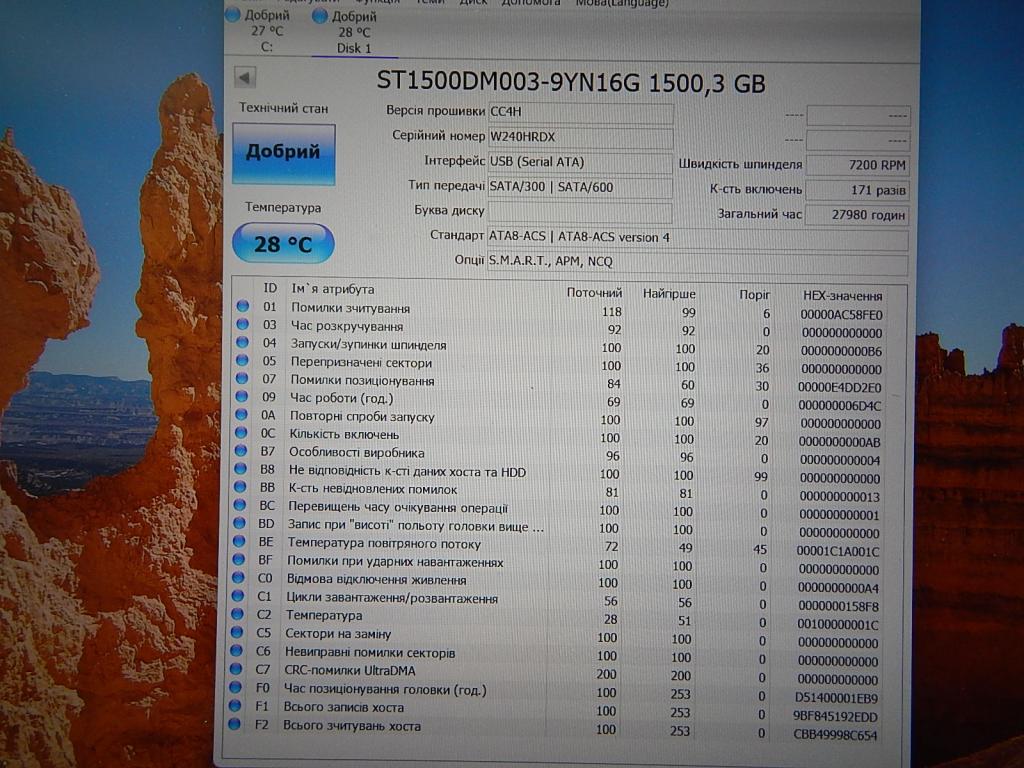Click hex value 00001C1A001C
1024x768 pixels.
coord(838,551)
